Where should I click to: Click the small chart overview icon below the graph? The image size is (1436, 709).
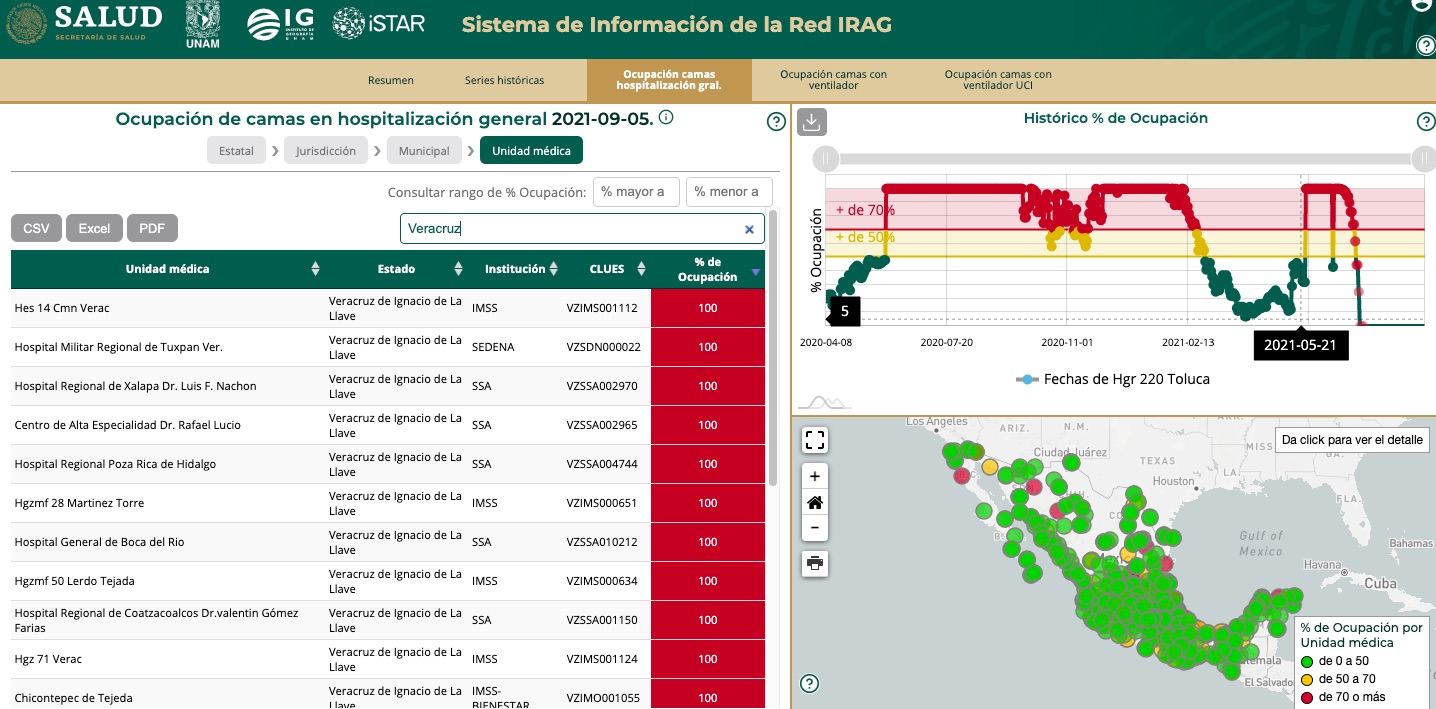pyautogui.click(x=825, y=402)
